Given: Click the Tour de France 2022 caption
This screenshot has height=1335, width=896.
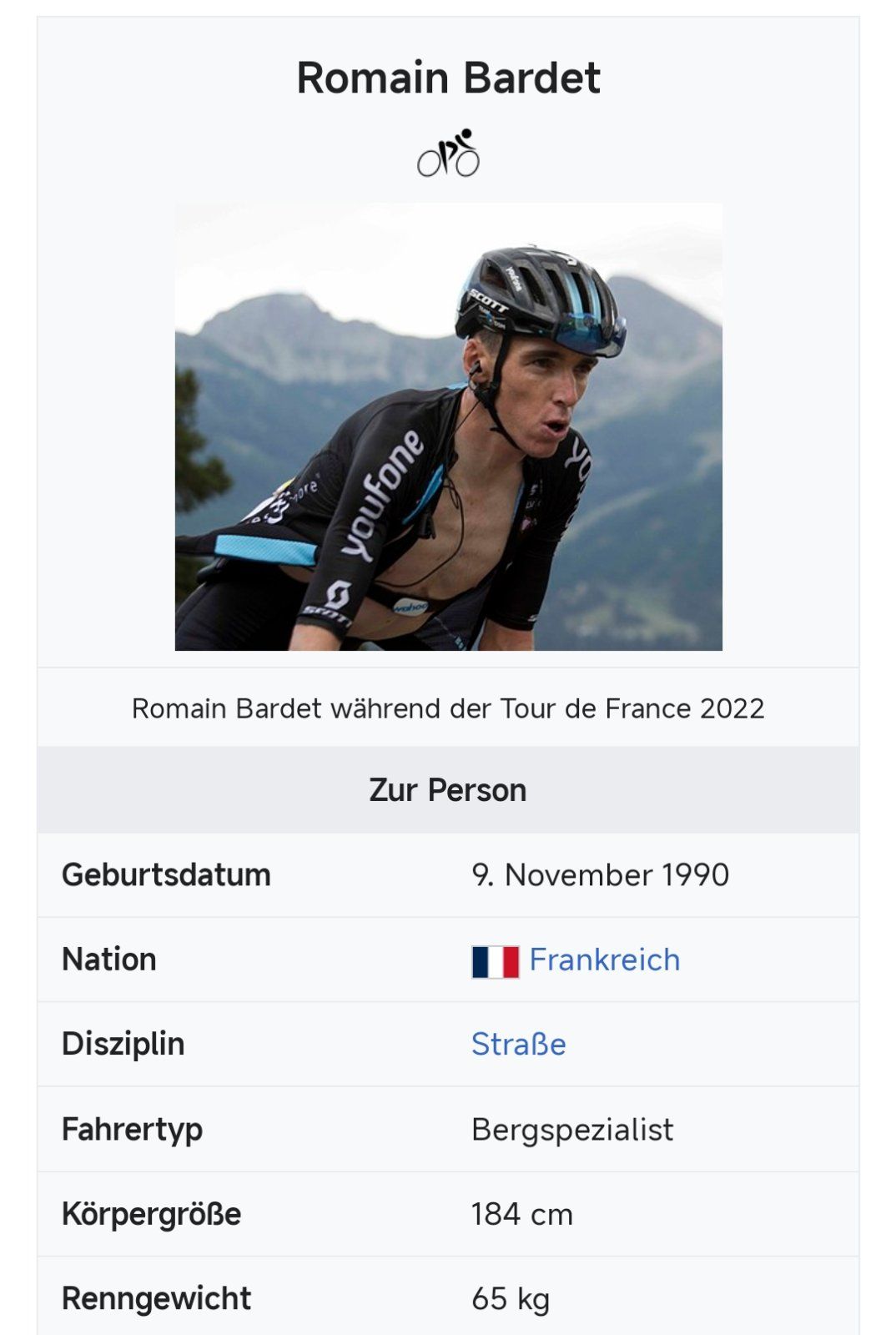Looking at the screenshot, I should coord(448,708).
